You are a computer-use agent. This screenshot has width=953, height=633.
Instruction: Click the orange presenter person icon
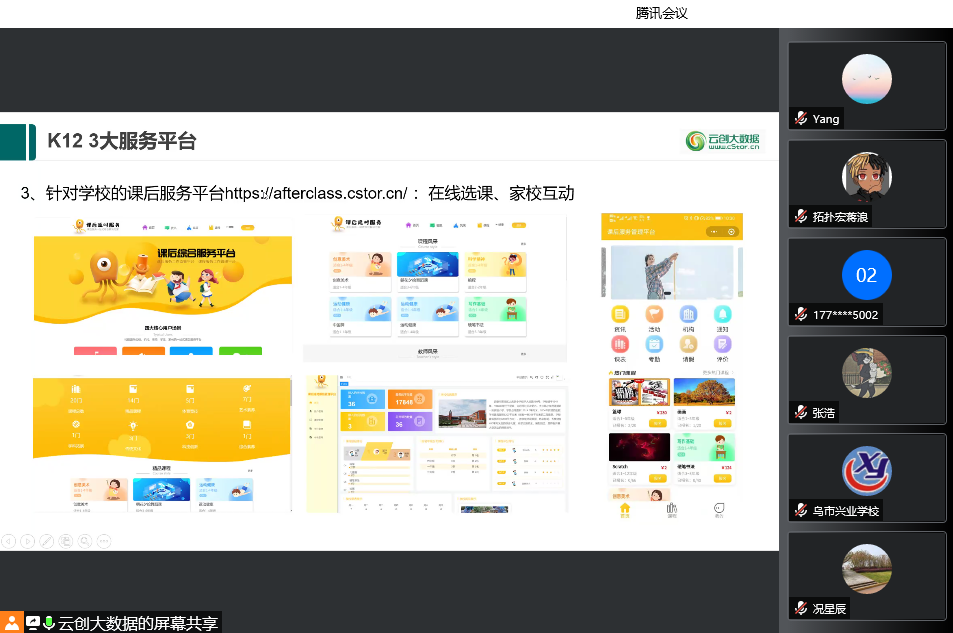[x=11, y=623]
